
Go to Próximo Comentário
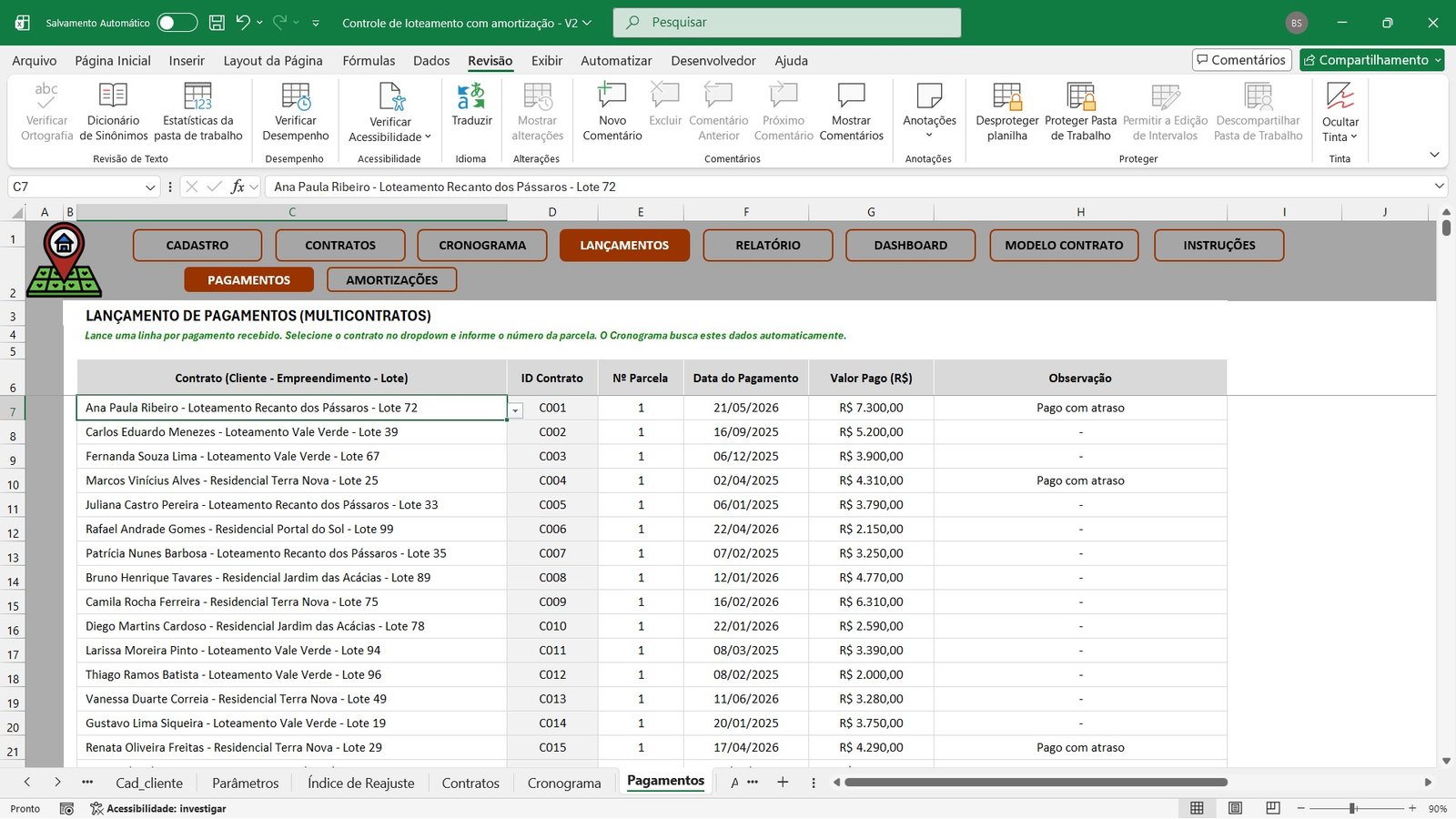point(784,112)
